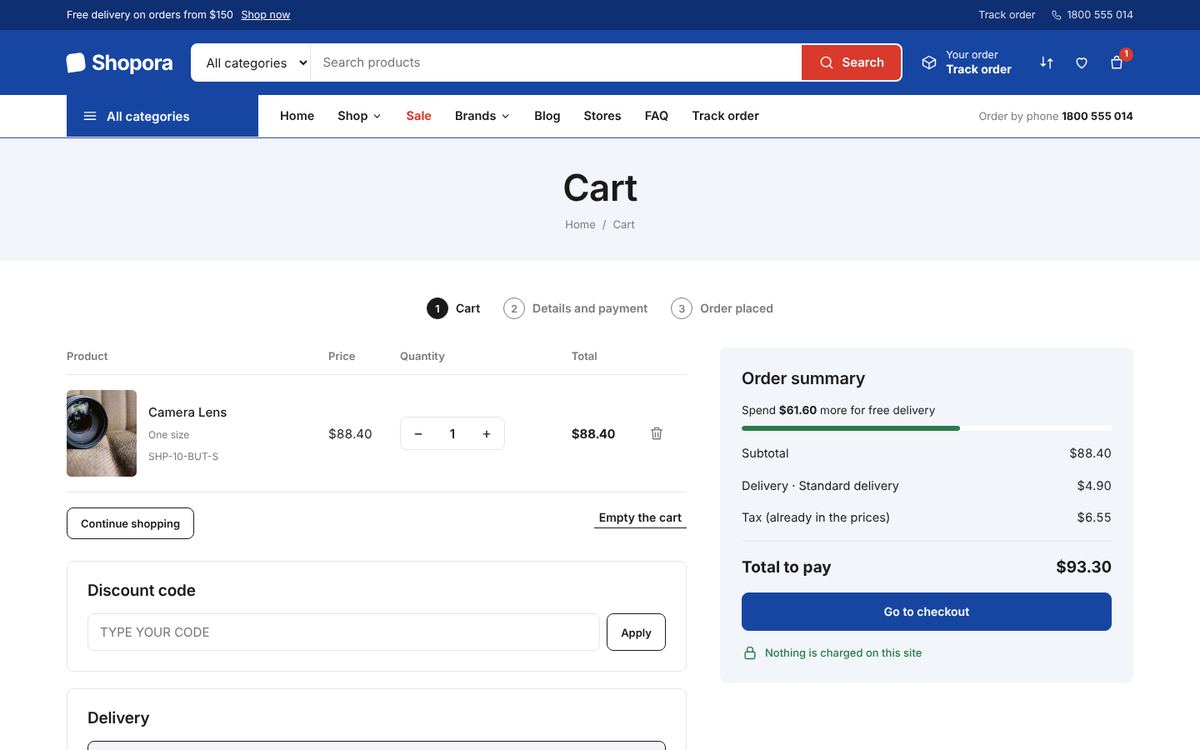Focus the Search products field
Viewport: 1200px width, 750px height.
pyautogui.click(x=556, y=62)
